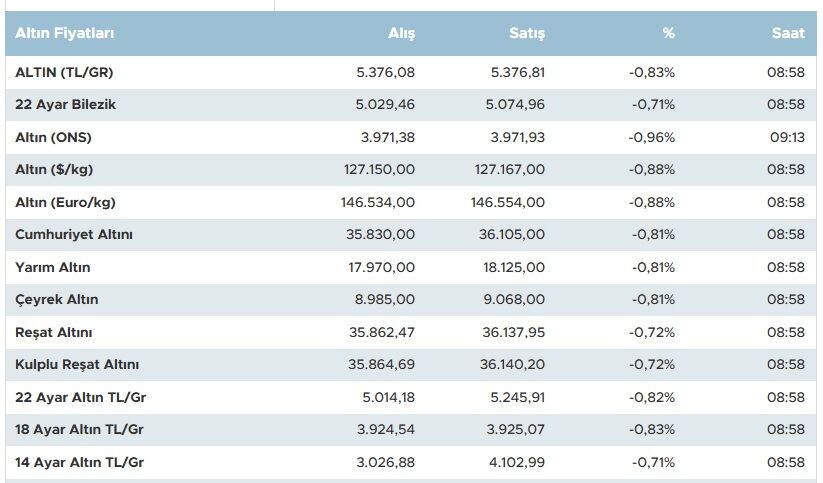The height and width of the screenshot is (483, 823).
Task: Select the Kulplu Reşat Altını row
Action: pyautogui.click(x=411, y=364)
